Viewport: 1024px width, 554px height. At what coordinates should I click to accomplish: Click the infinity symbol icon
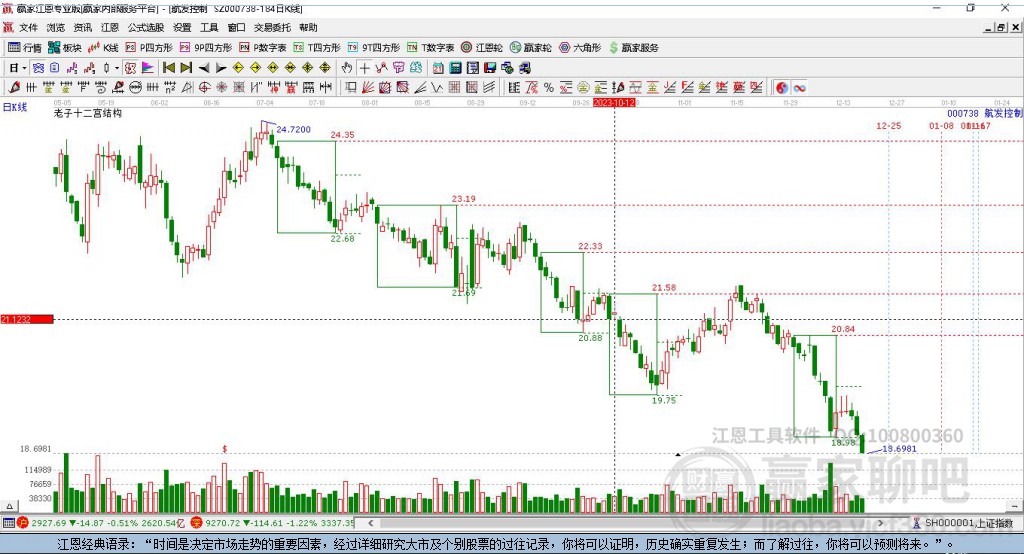coord(799,88)
